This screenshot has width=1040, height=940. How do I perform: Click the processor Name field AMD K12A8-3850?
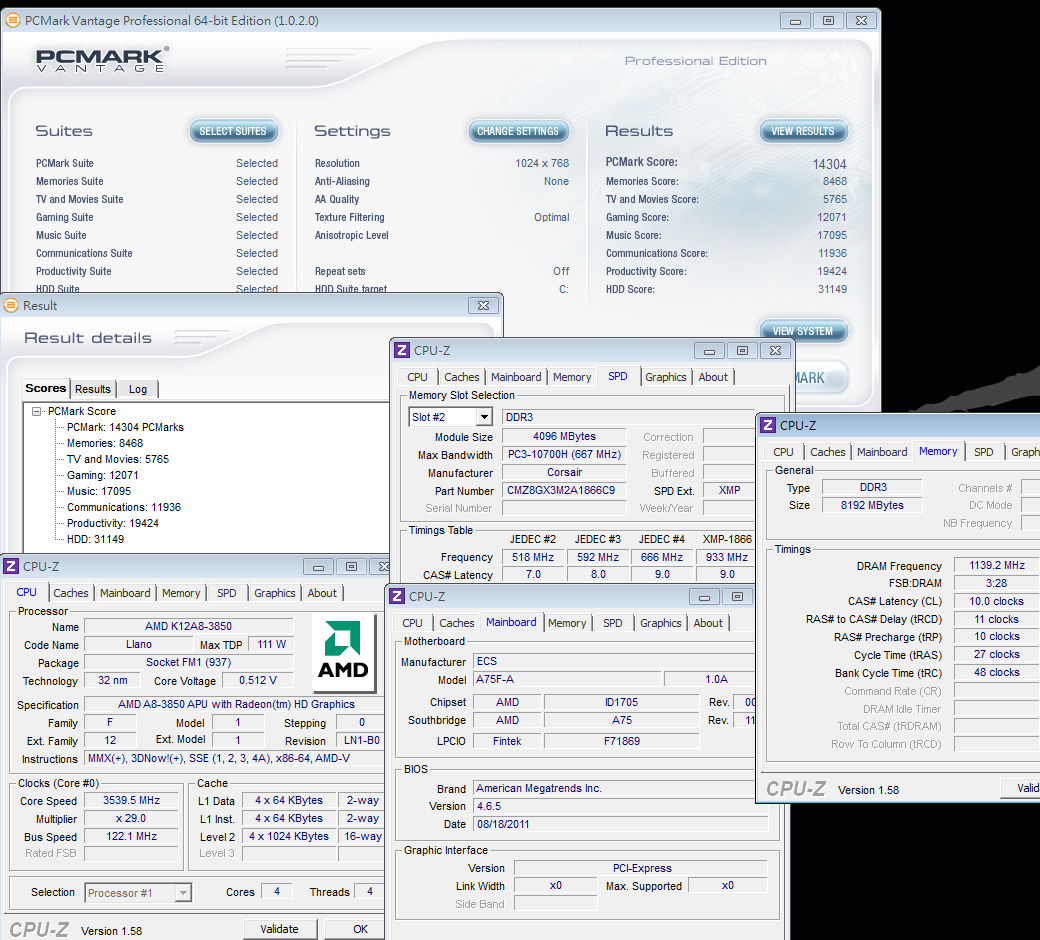pos(188,626)
